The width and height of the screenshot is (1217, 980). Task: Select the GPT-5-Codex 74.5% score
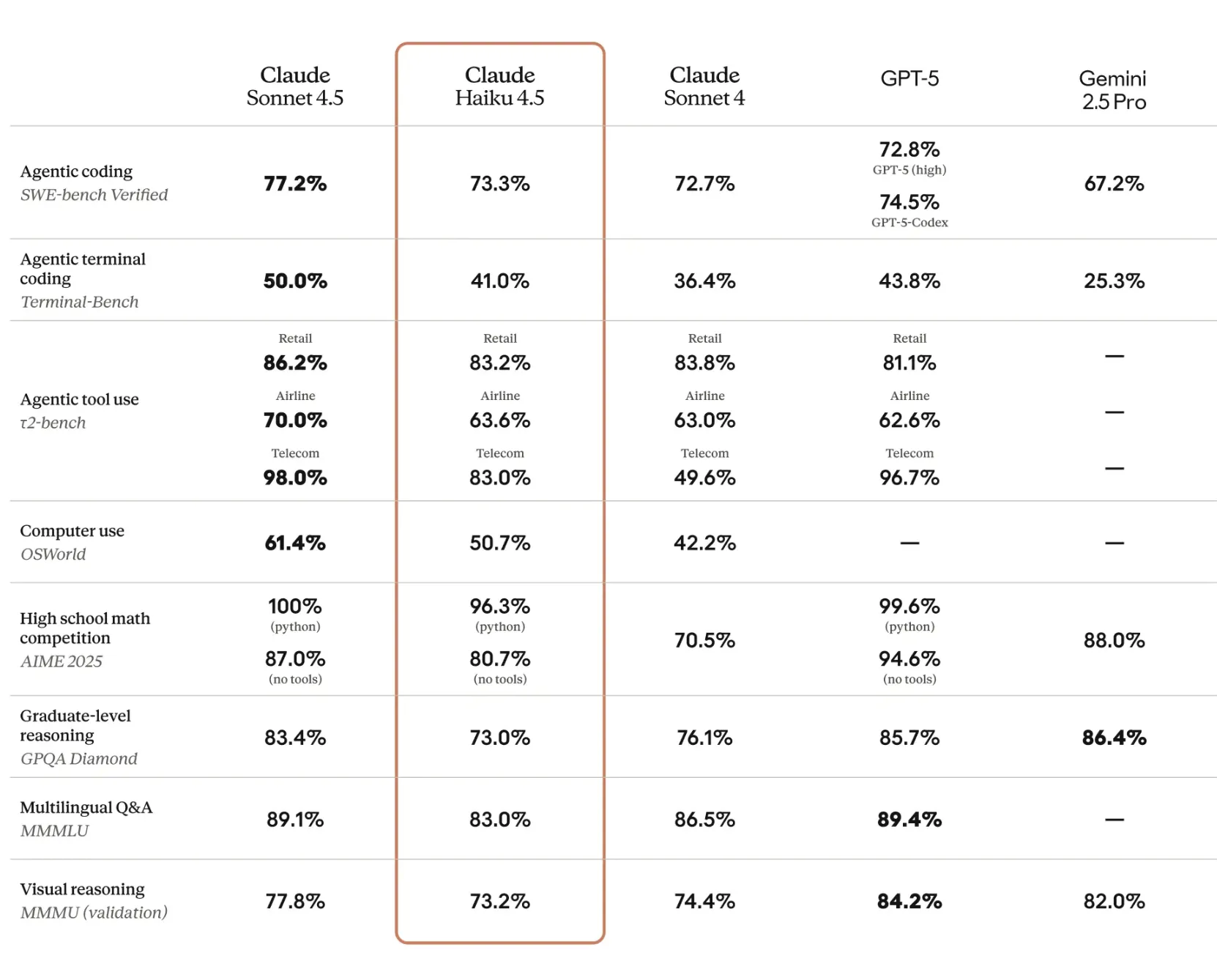(x=909, y=202)
